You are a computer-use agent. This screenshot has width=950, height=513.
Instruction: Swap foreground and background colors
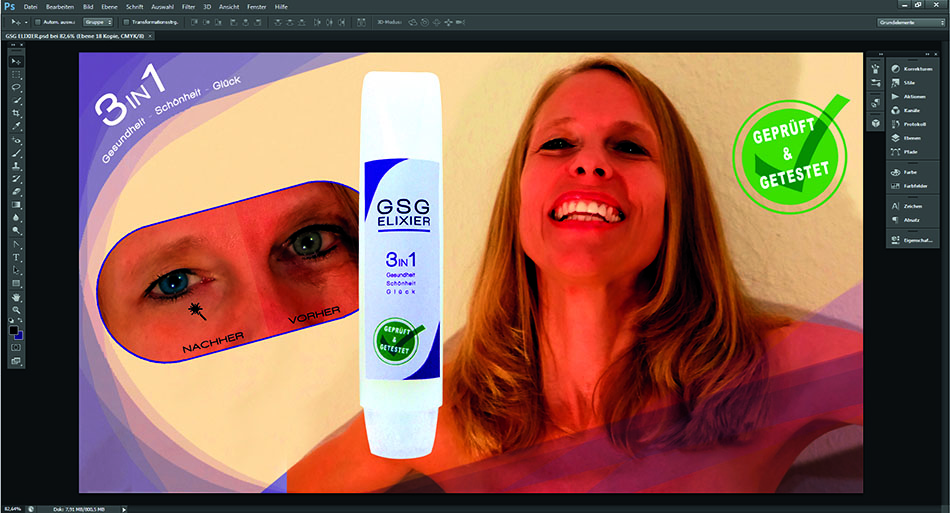(x=19, y=321)
